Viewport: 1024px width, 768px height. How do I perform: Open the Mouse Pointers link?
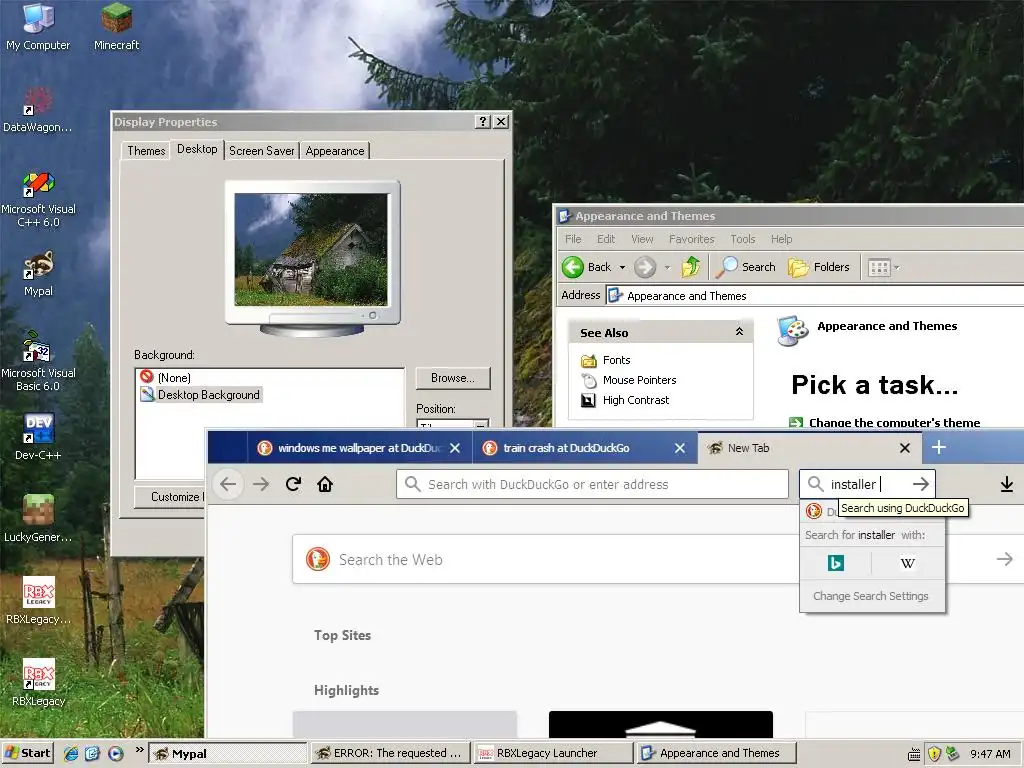click(639, 380)
